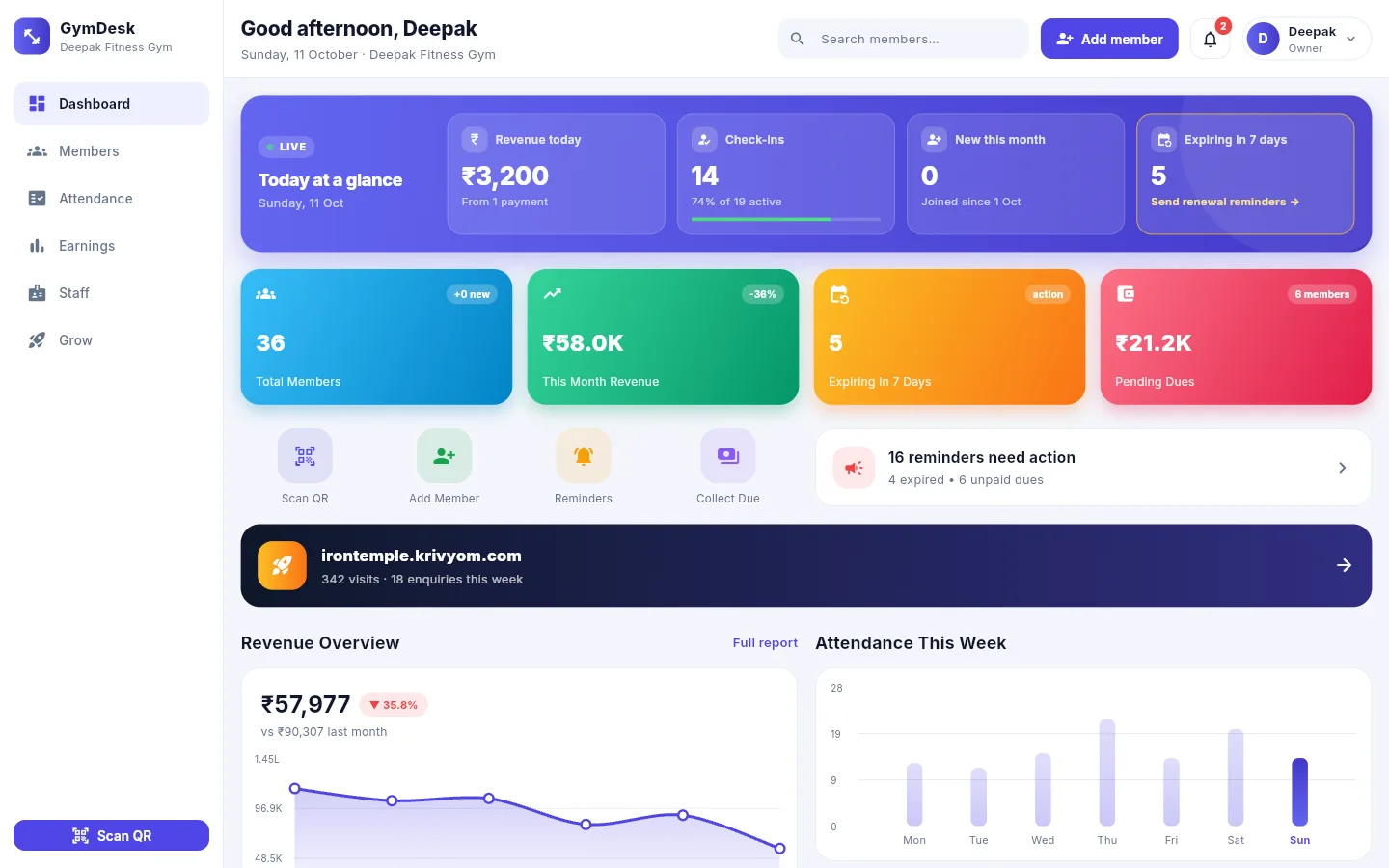
Task: Open the Grow sidebar section
Action: 111,339
